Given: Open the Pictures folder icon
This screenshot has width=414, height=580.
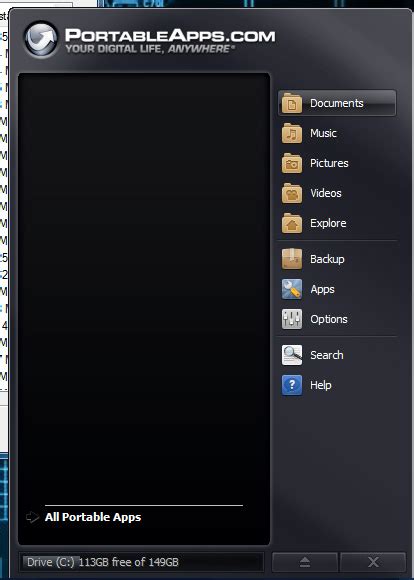Looking at the screenshot, I should [x=292, y=163].
